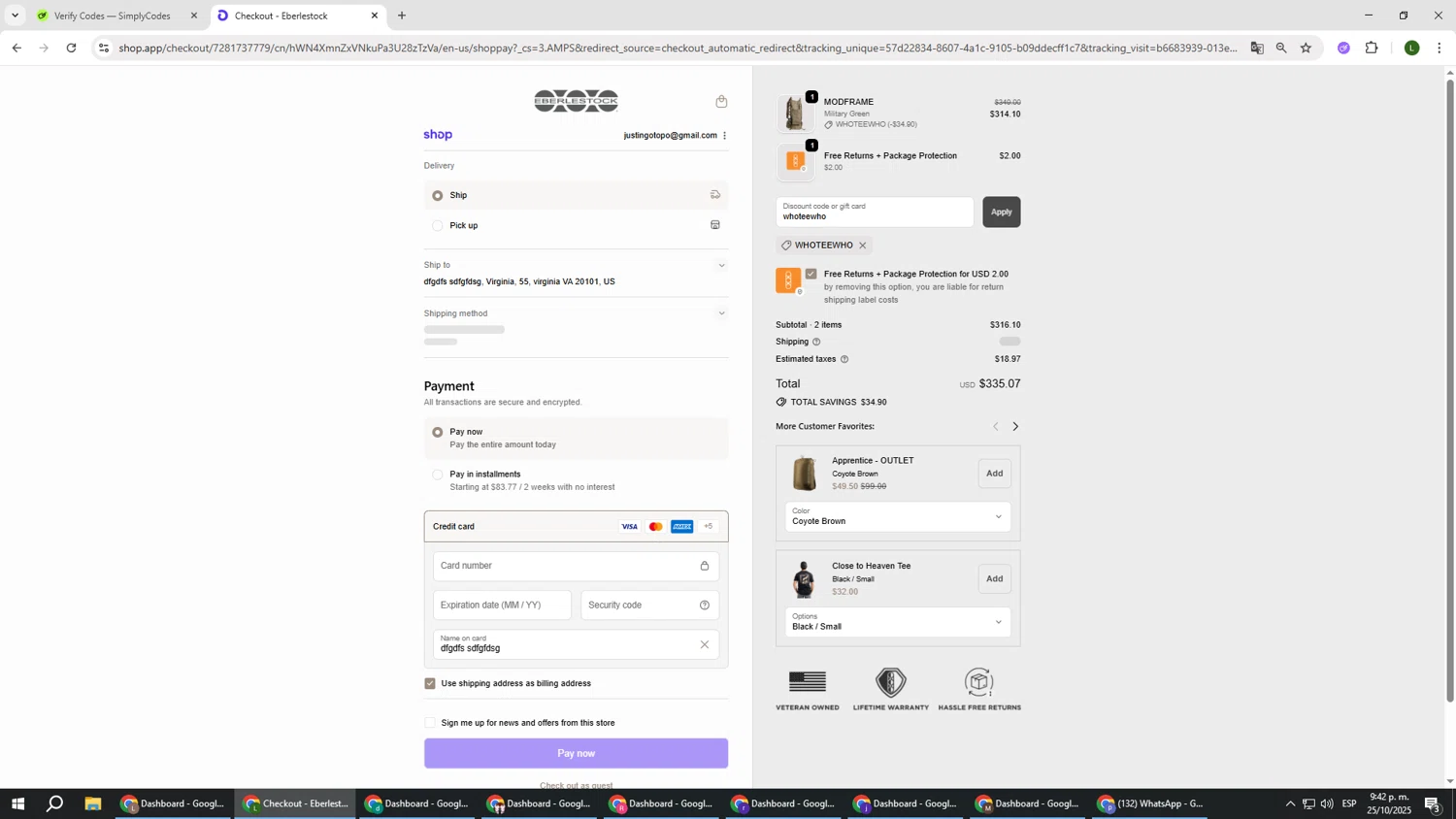Open tab search dropdown arrow
The height and width of the screenshot is (819, 1456).
point(15,16)
